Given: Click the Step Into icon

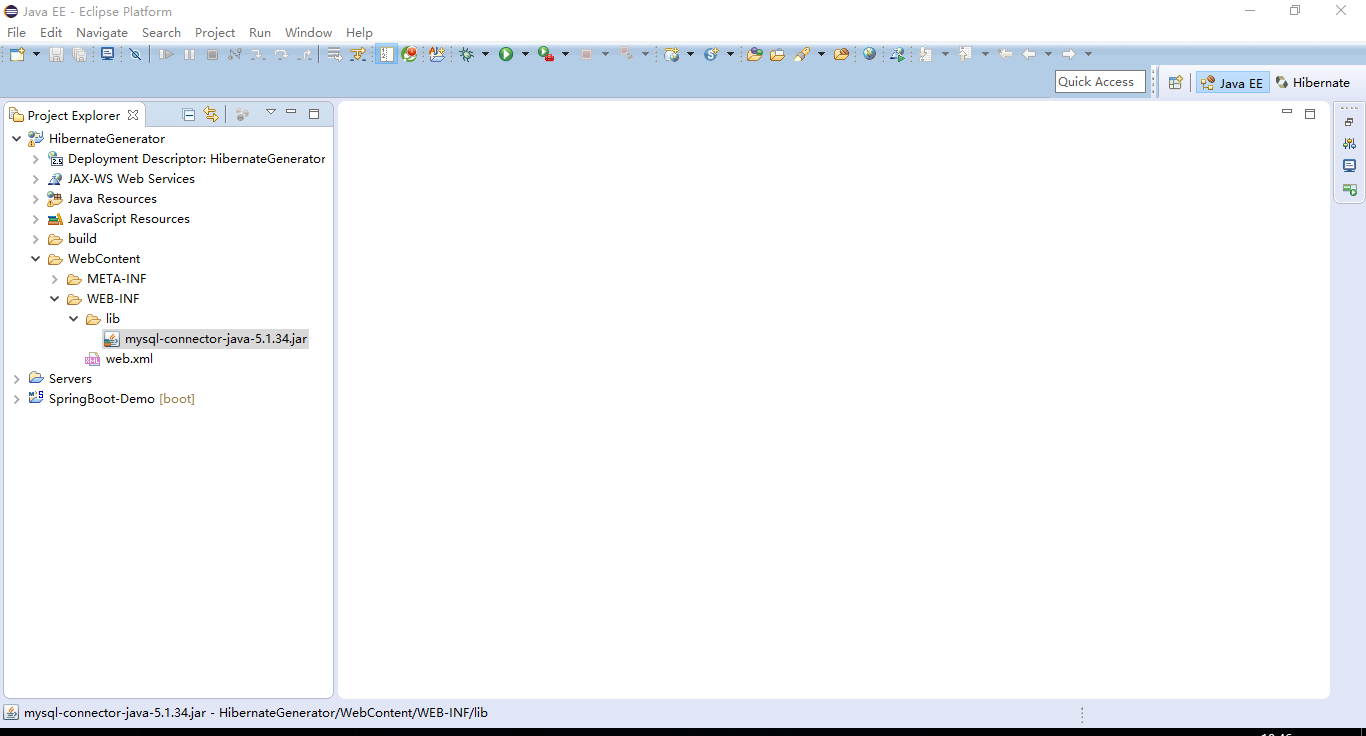Looking at the screenshot, I should [258, 54].
